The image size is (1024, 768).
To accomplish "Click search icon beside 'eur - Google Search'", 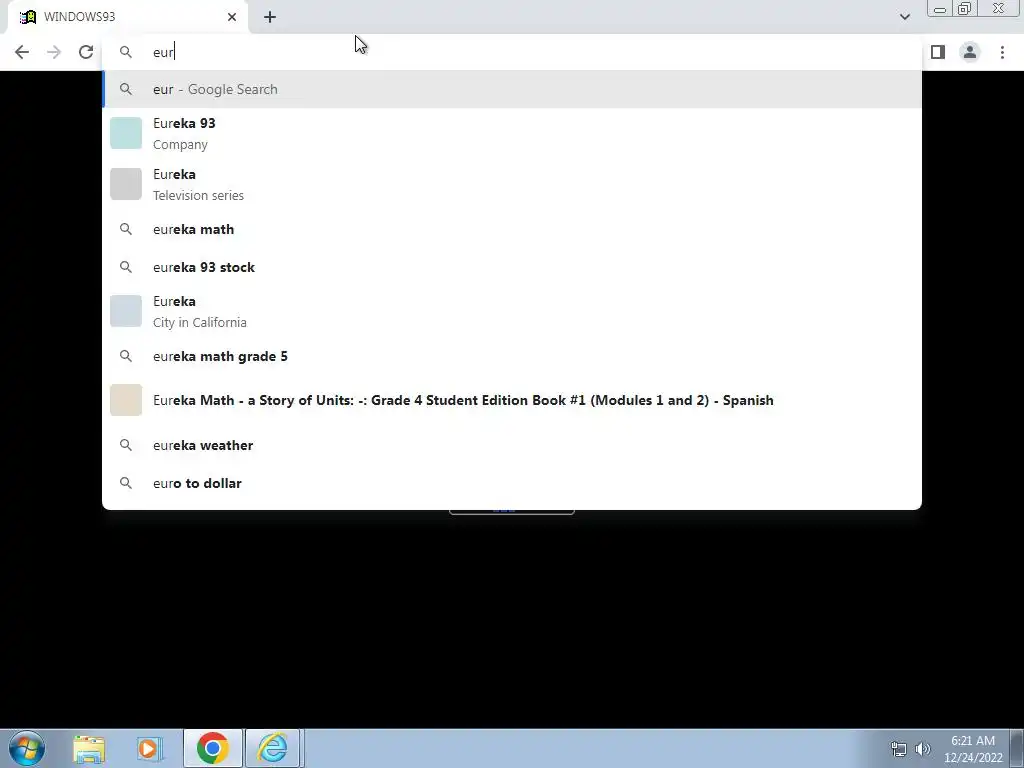I will pos(126,89).
